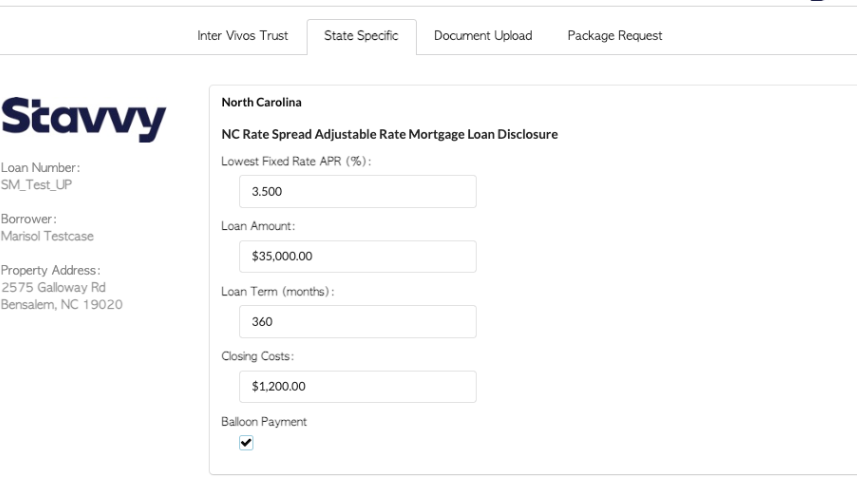Click the Balloon Payment label
This screenshot has height=492, width=857.
[264, 422]
